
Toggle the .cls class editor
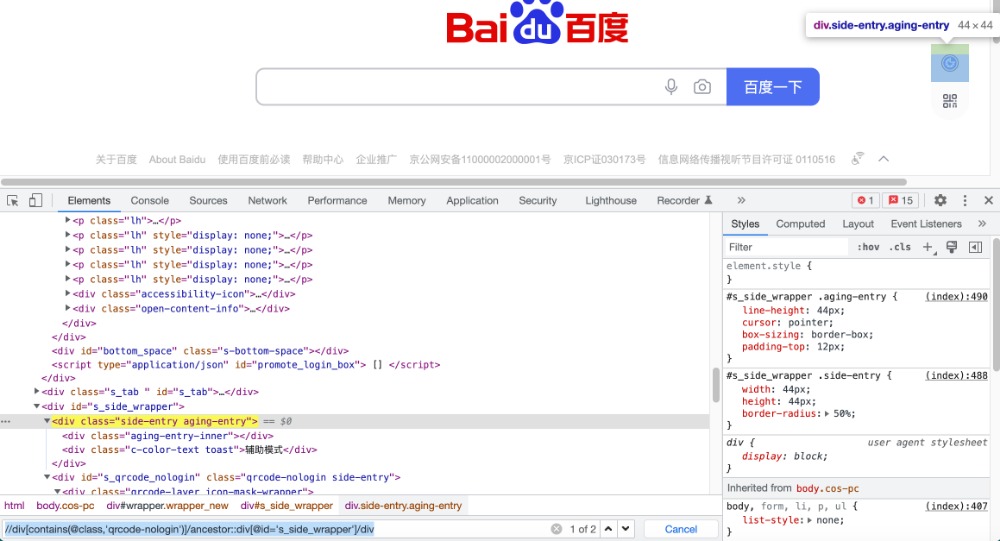(x=900, y=247)
